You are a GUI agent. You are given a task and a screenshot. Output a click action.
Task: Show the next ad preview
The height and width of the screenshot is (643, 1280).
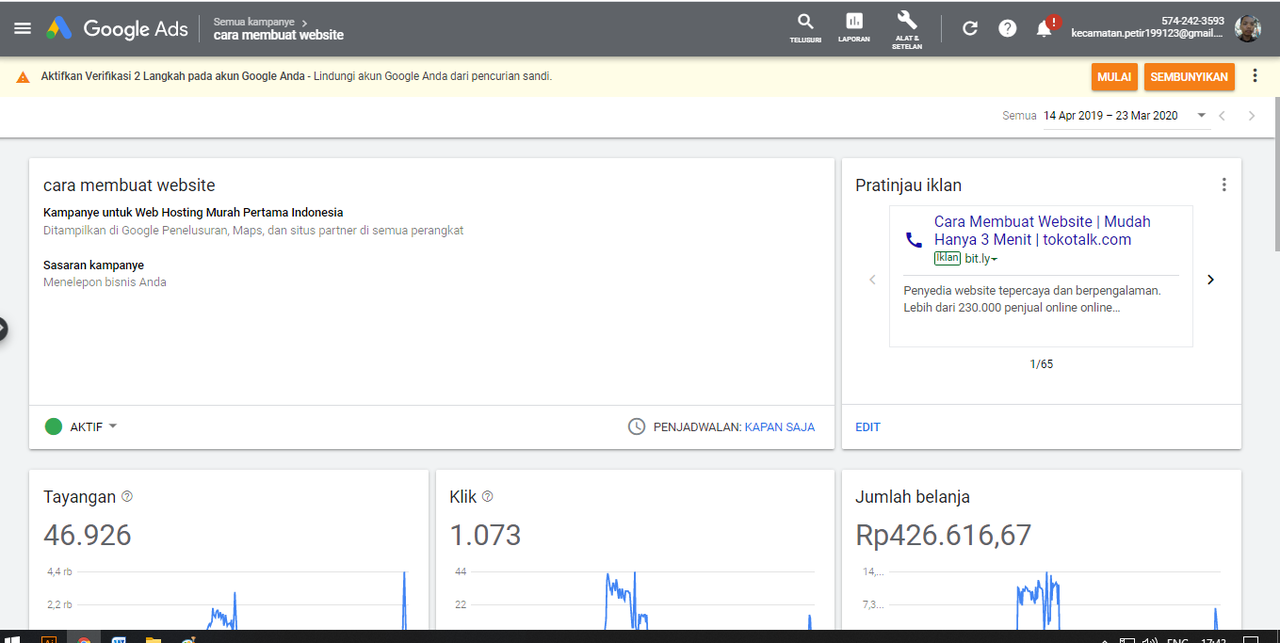[1210, 280]
